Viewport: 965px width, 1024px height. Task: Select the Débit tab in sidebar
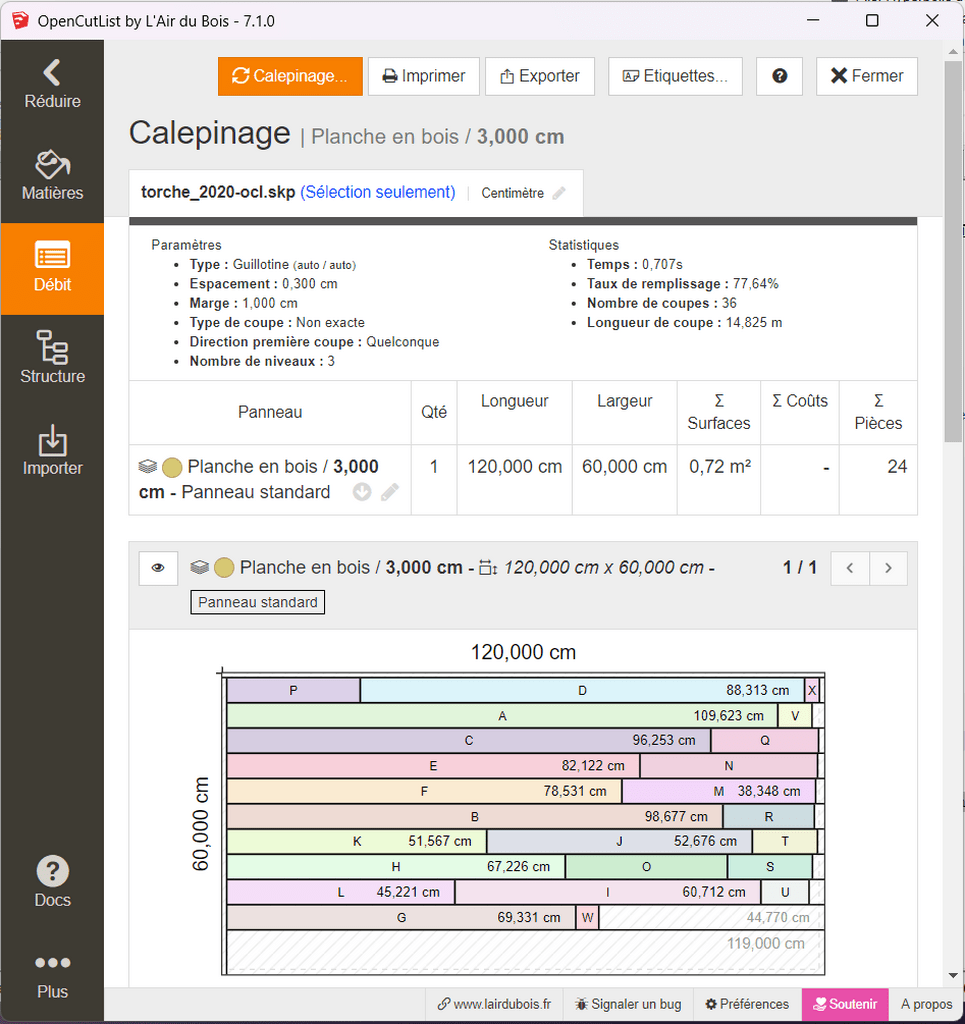pos(52,267)
